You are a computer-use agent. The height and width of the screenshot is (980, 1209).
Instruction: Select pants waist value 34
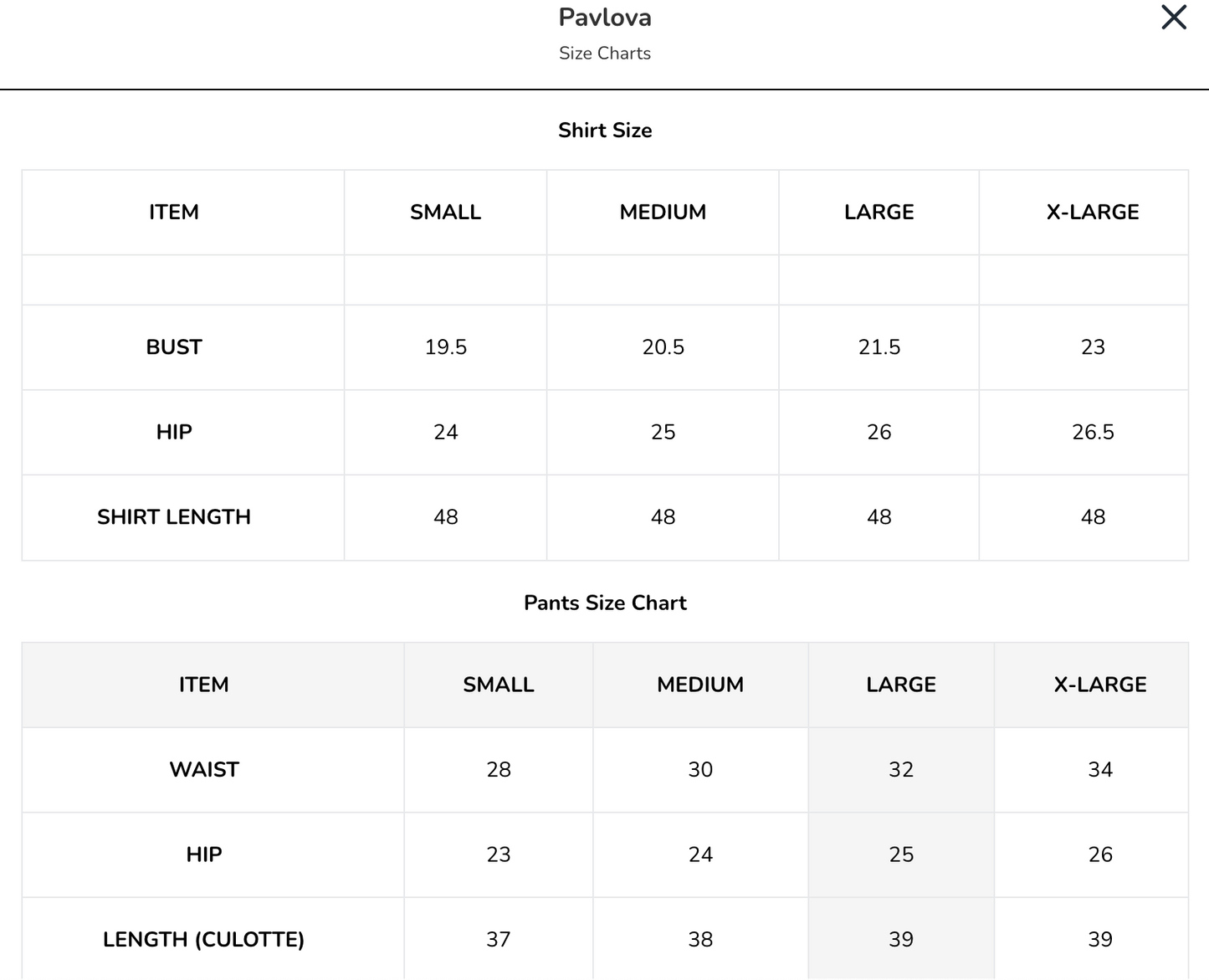(x=1100, y=769)
